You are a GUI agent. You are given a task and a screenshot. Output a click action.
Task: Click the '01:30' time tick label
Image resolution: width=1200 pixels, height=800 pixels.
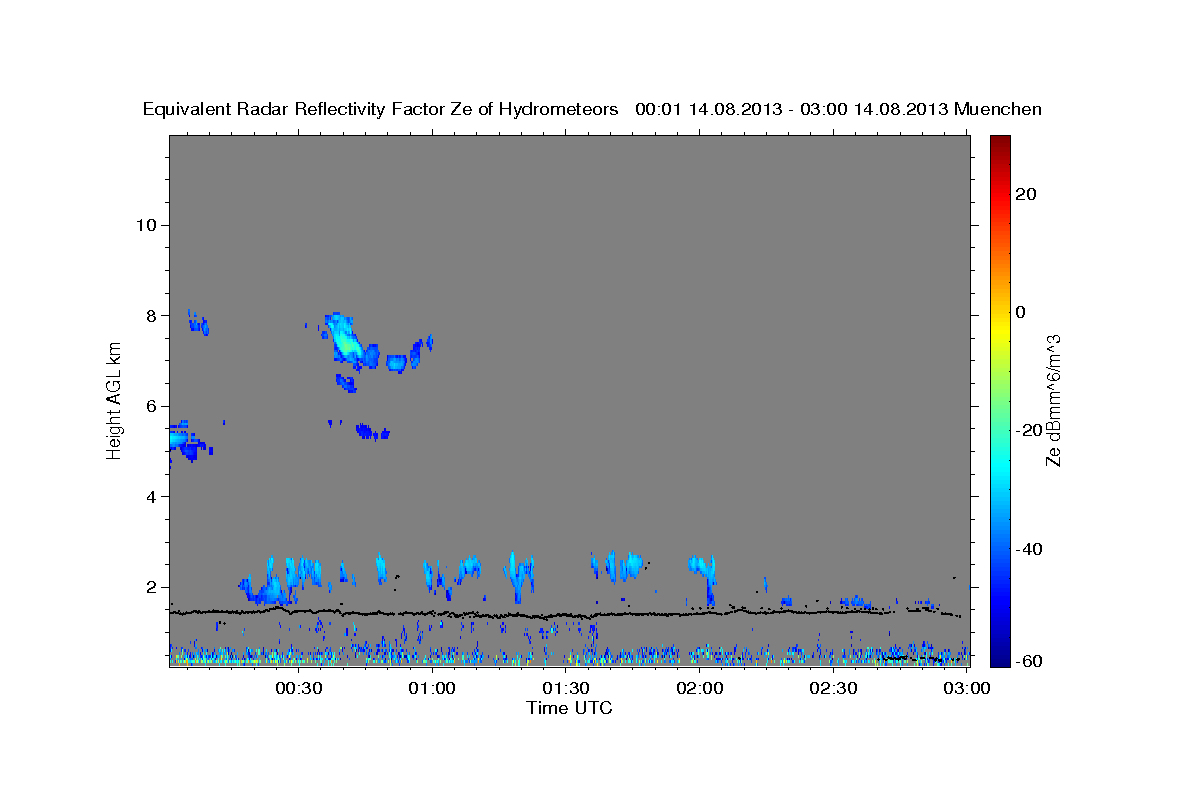(x=566, y=689)
